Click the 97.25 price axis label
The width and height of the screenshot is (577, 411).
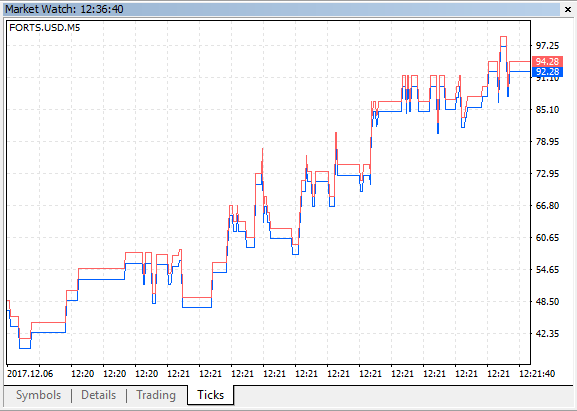pyautogui.click(x=547, y=46)
